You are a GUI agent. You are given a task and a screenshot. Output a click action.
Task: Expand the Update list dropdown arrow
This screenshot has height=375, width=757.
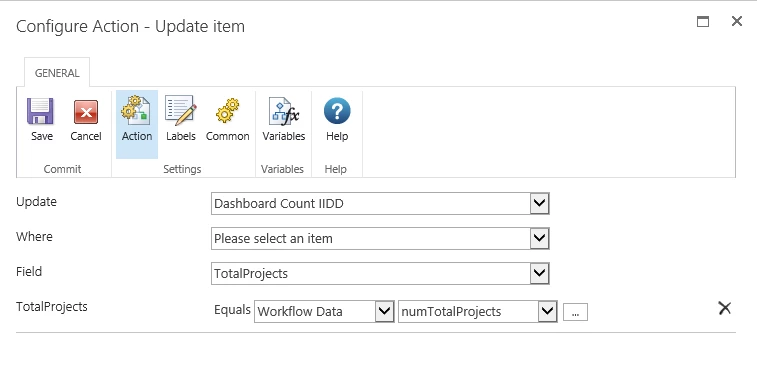(539, 204)
